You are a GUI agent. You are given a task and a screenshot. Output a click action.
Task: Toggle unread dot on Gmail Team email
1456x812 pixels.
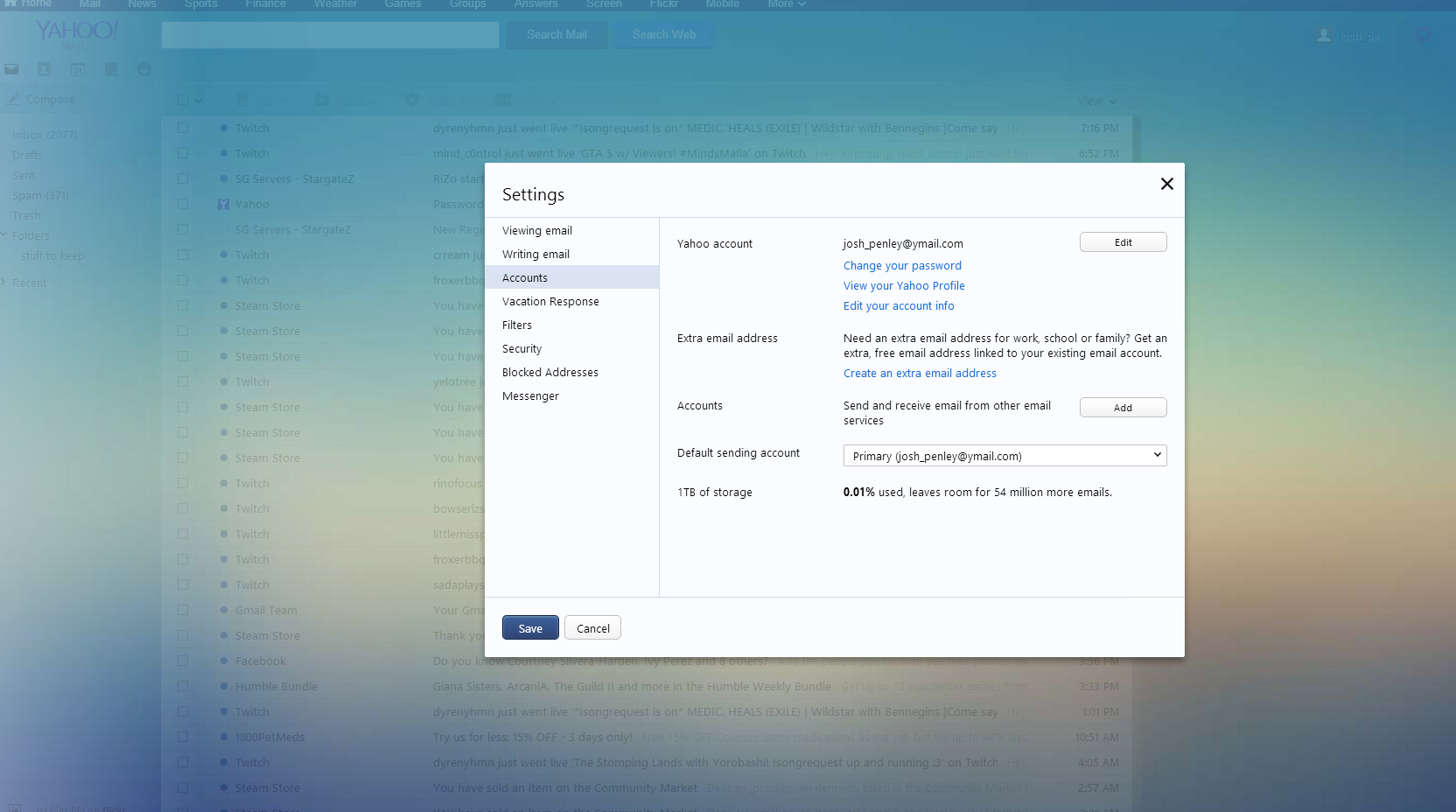pyautogui.click(x=224, y=610)
